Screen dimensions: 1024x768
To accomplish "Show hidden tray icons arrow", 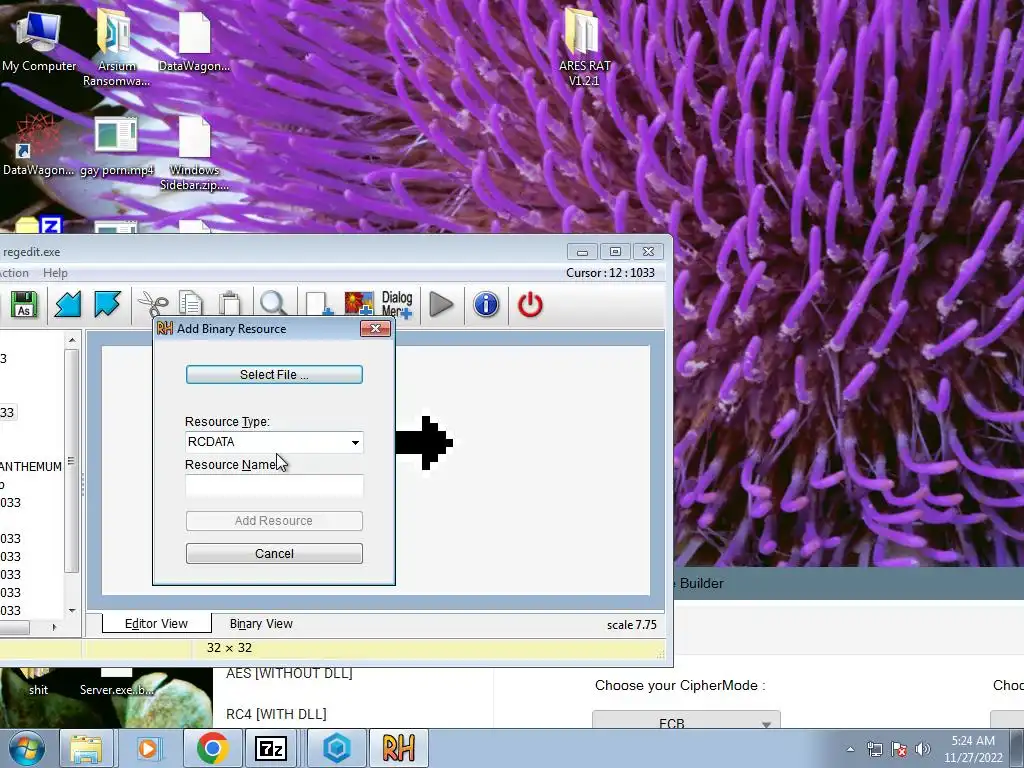I will pos(850,749).
